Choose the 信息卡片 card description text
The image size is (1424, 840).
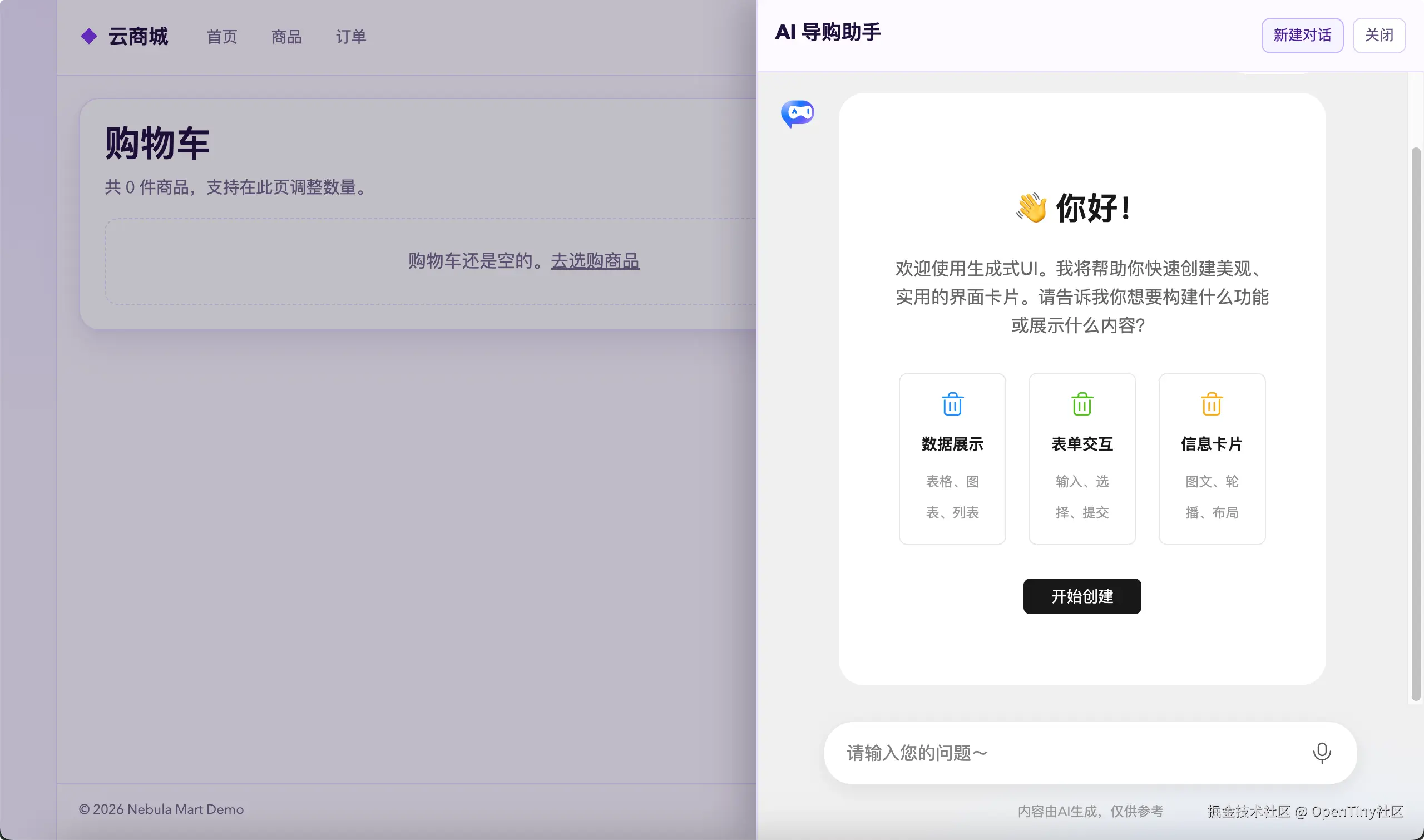pyautogui.click(x=1211, y=496)
